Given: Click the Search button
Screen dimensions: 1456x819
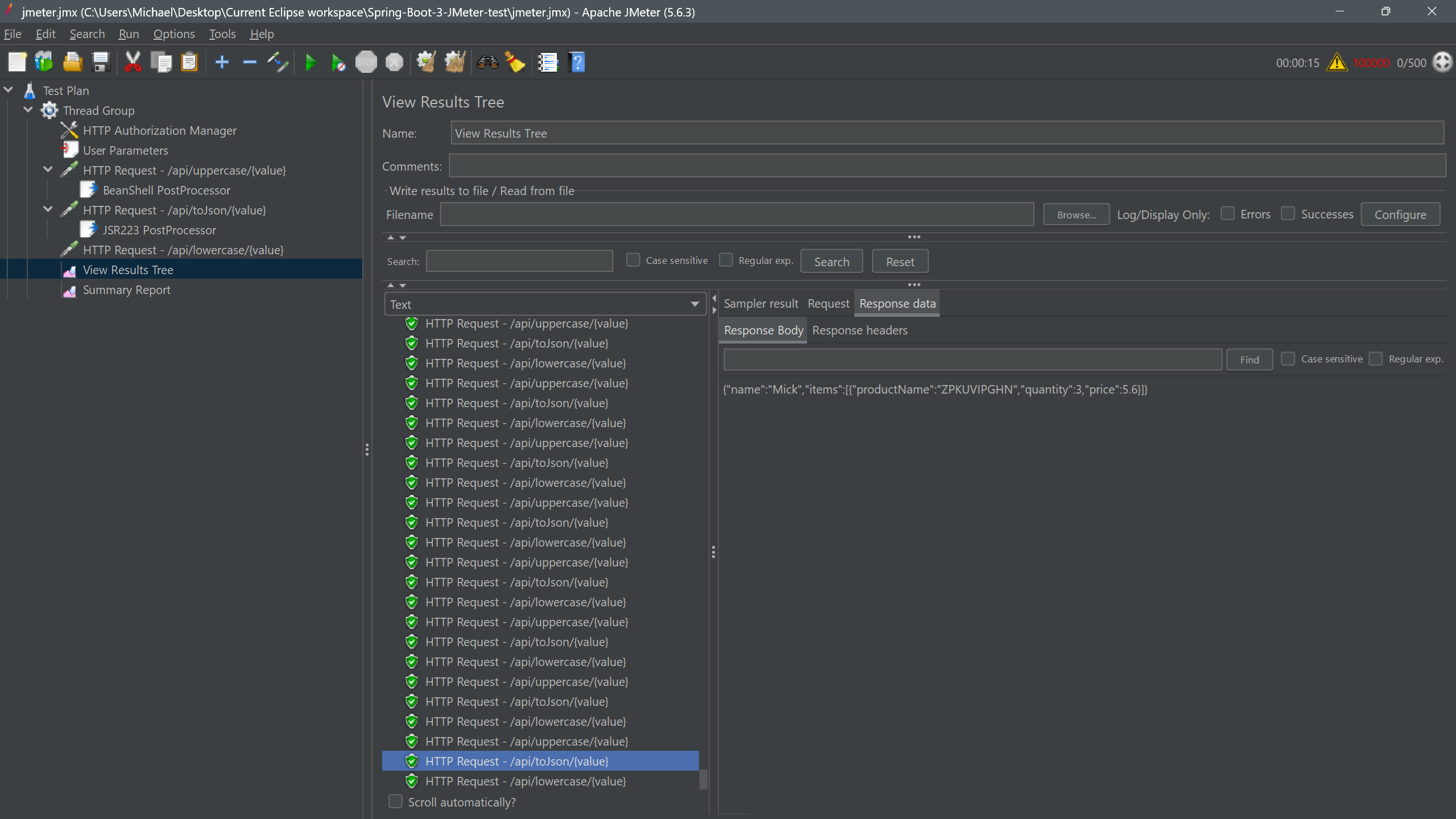Looking at the screenshot, I should click(832, 262).
